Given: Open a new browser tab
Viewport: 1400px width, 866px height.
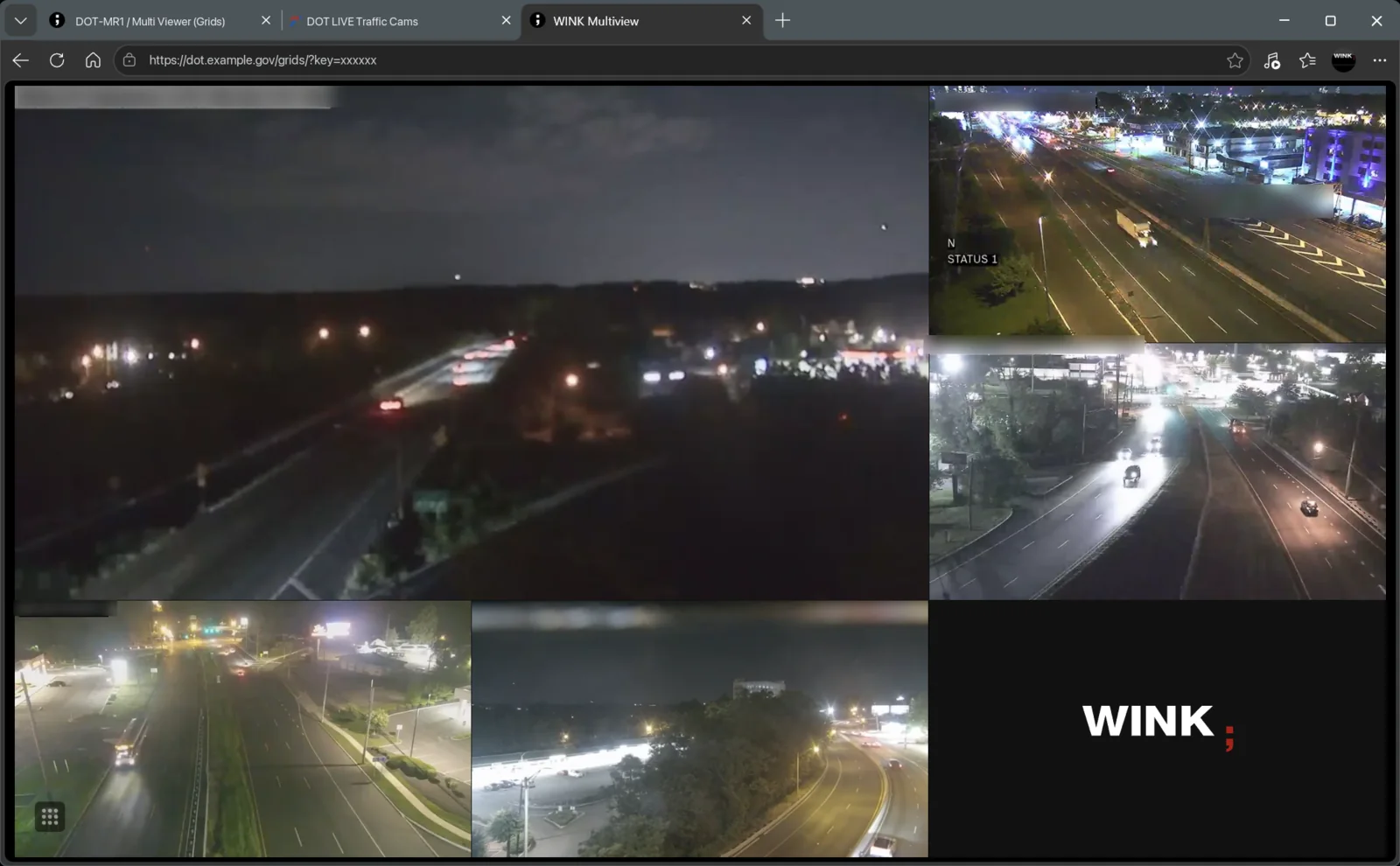Looking at the screenshot, I should [x=782, y=20].
